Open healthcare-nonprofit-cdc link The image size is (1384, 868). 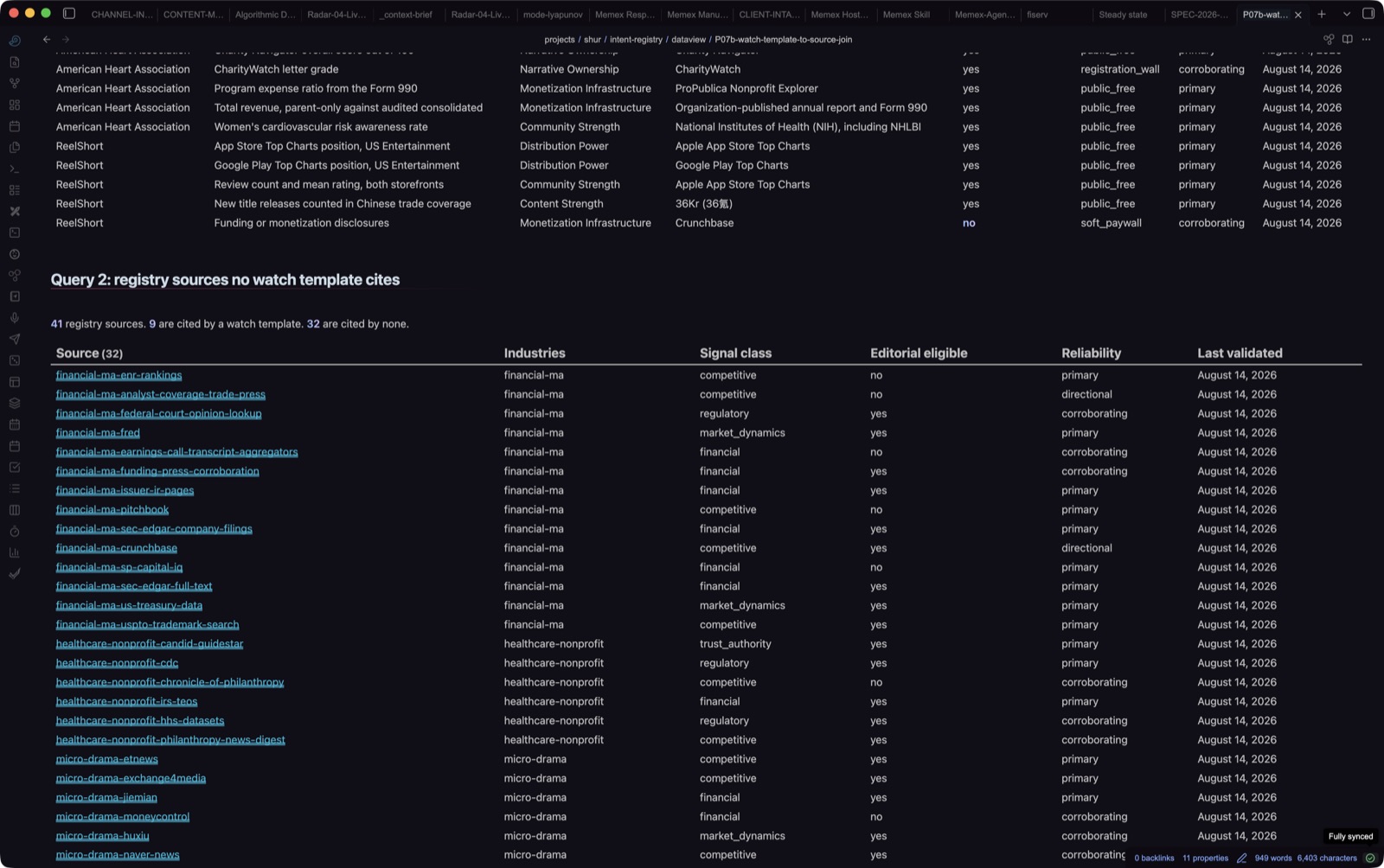click(117, 663)
